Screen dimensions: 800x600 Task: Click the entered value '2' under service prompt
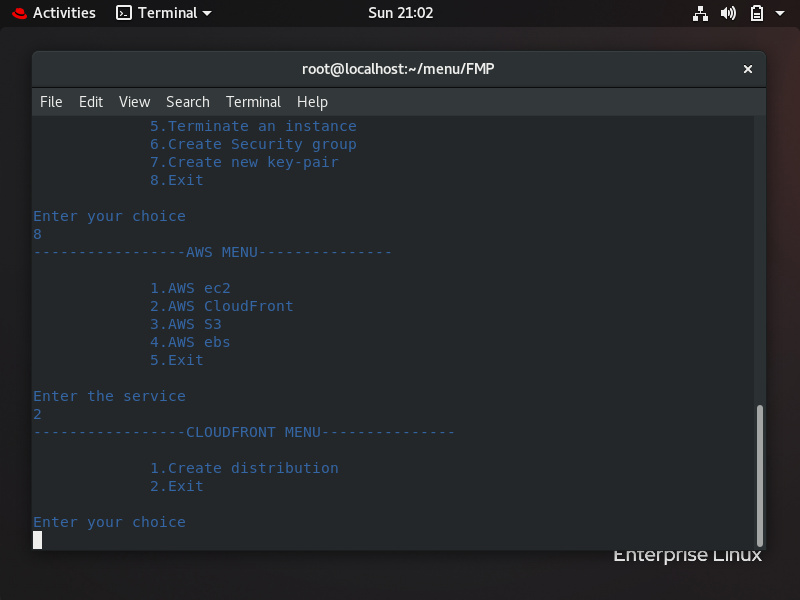click(37, 414)
